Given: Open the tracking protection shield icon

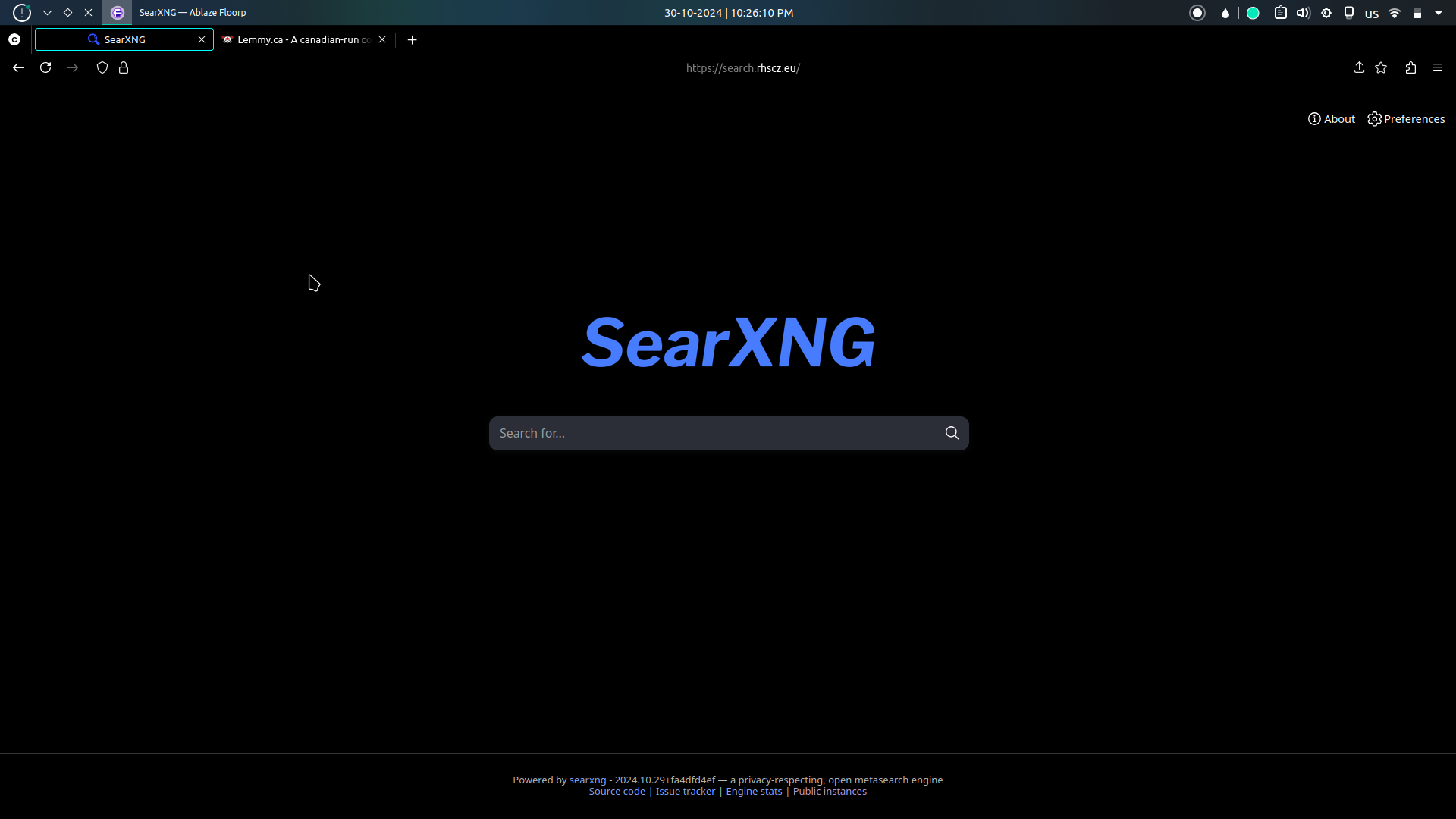Looking at the screenshot, I should click(x=102, y=68).
